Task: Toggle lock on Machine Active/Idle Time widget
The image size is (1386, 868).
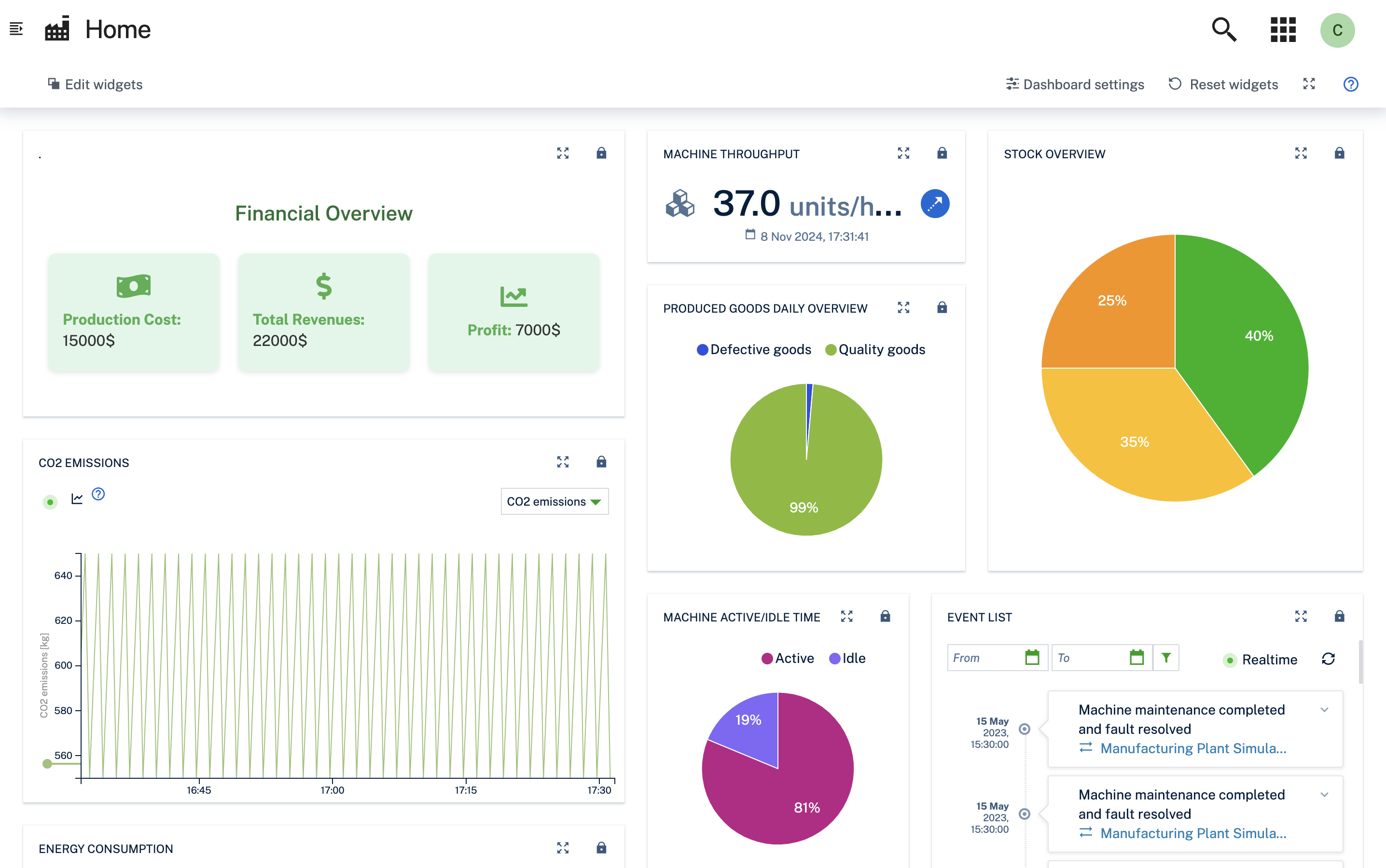Action: click(x=886, y=616)
